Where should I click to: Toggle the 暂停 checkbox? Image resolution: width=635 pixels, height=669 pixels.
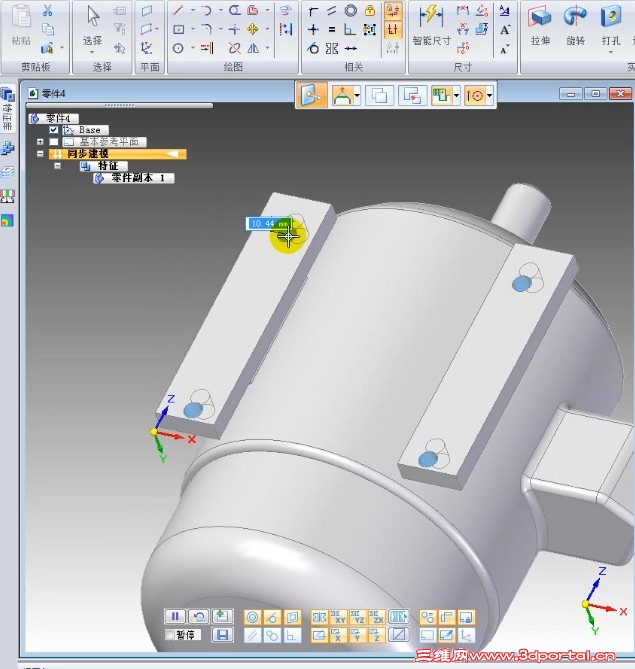tap(170, 635)
